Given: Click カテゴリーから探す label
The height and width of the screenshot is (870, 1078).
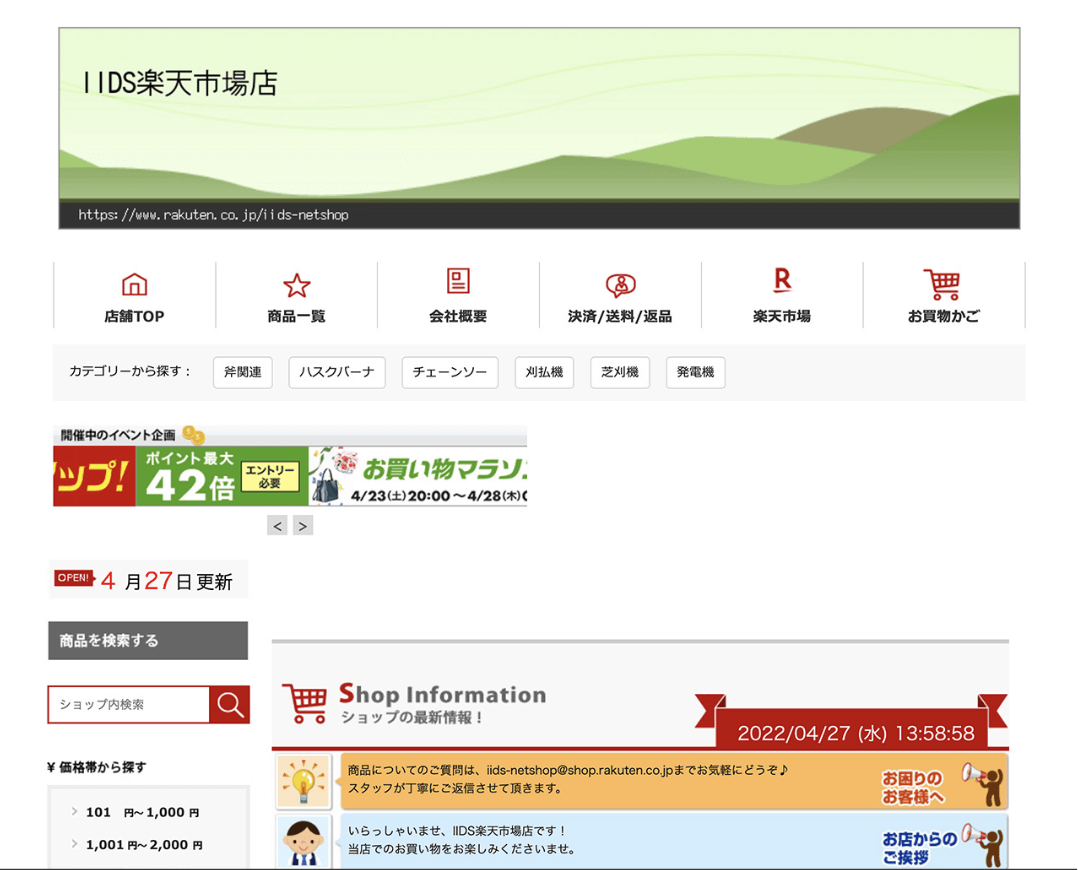Looking at the screenshot, I should [130, 371].
